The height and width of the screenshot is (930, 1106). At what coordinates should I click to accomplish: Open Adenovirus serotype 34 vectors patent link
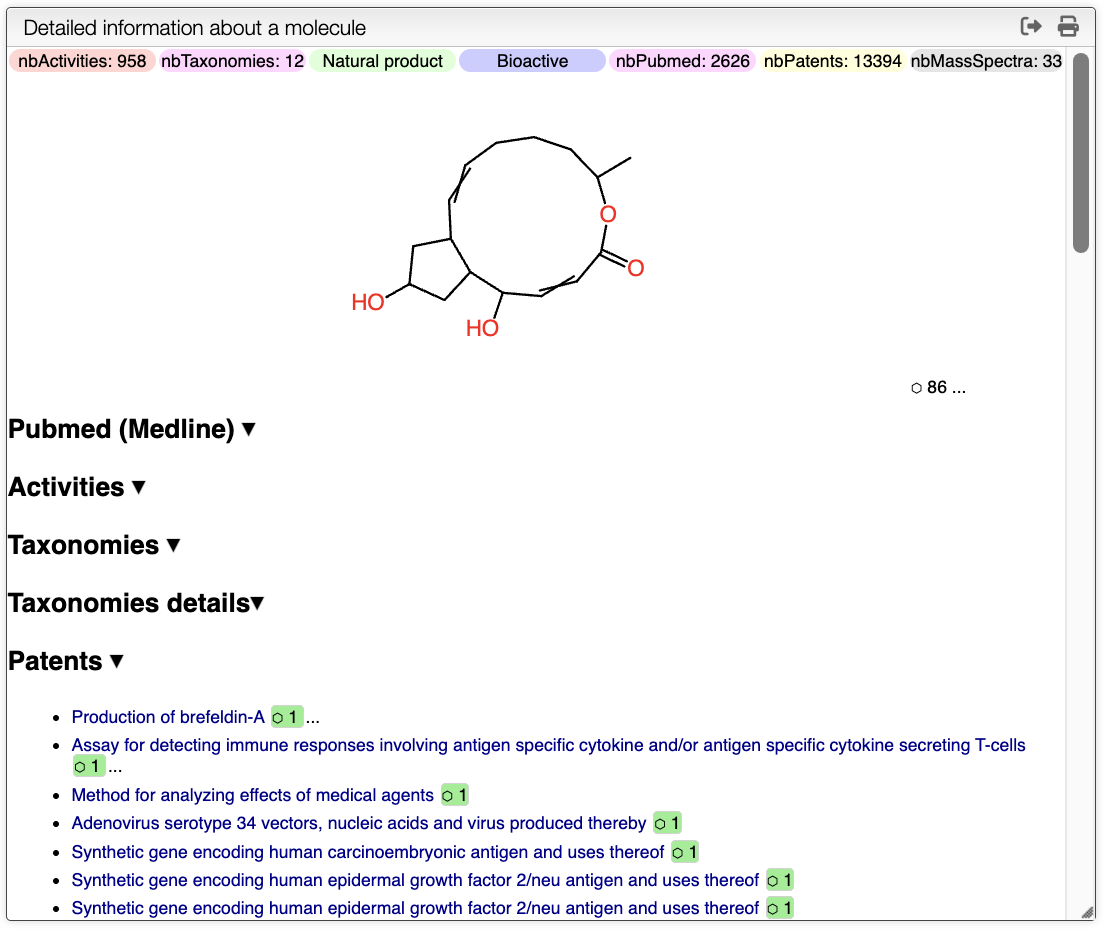pos(359,823)
